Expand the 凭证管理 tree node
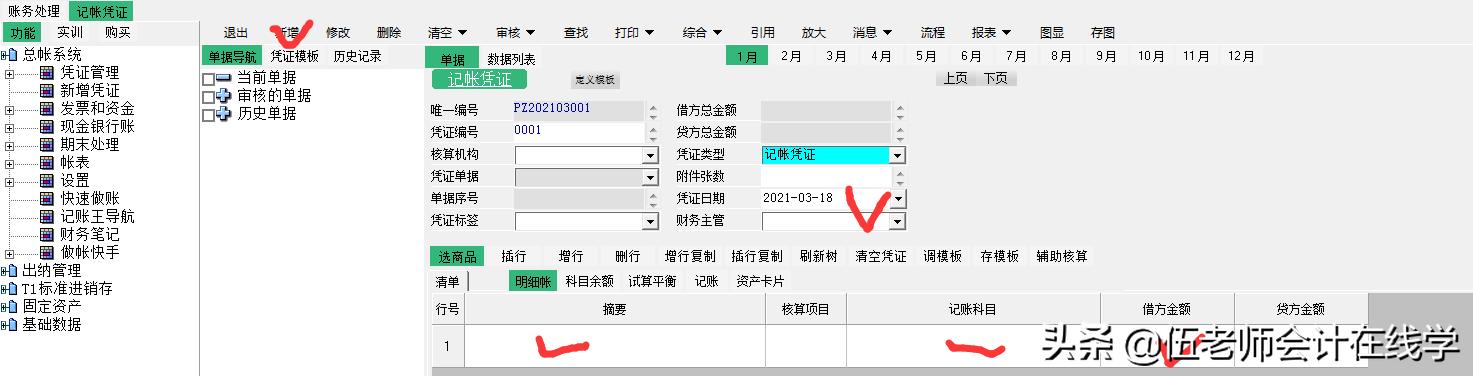1473x376 pixels. pyautogui.click(x=9, y=73)
